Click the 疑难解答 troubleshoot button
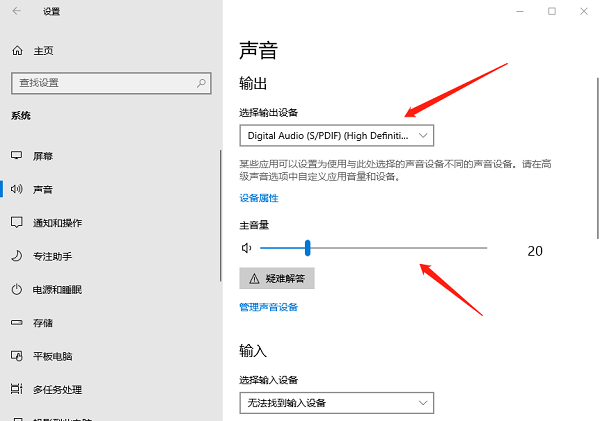Image resolution: width=600 pixels, height=421 pixels. click(x=277, y=278)
